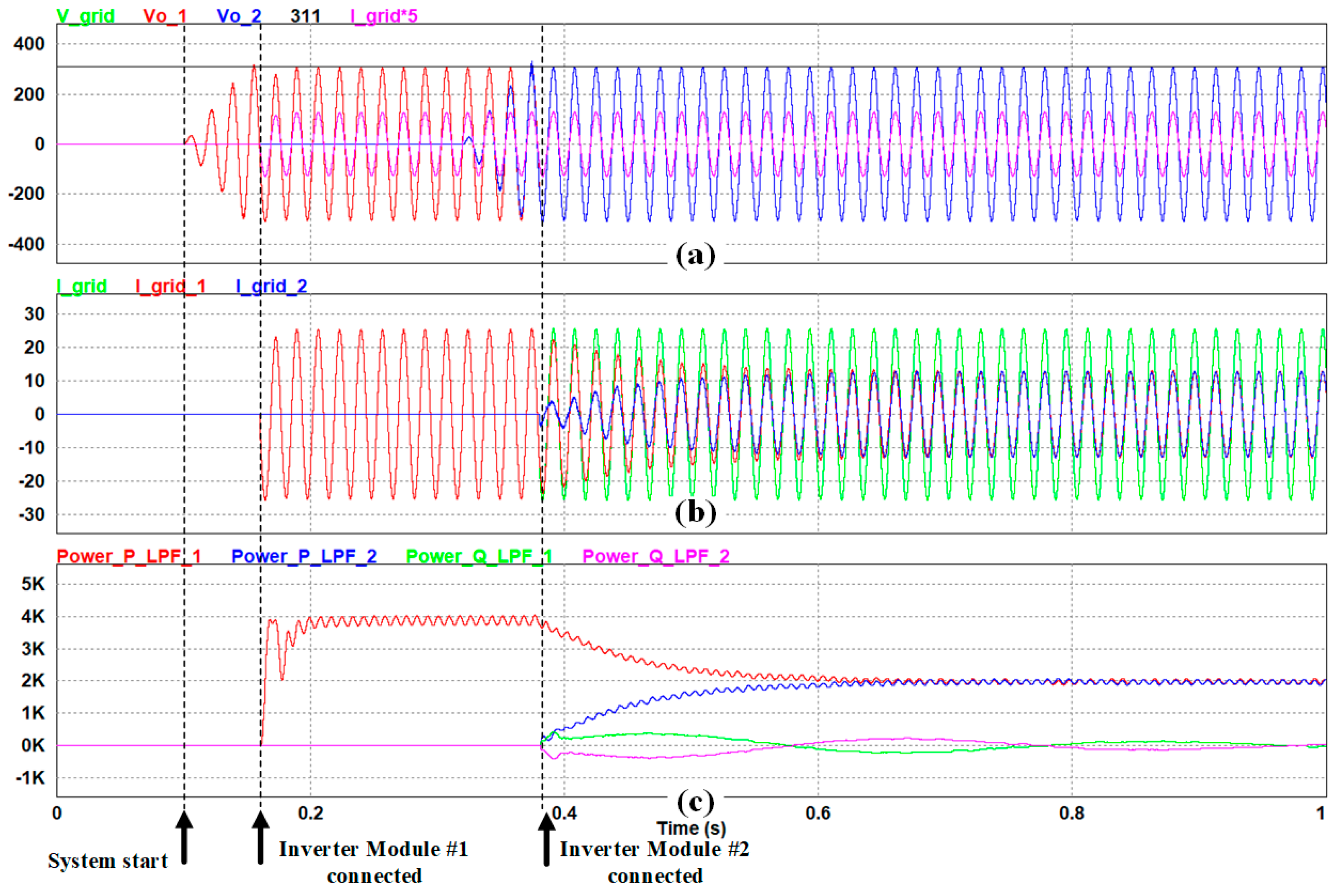Screen dimensions: 1339x896
Task: Click the 0.6 time axis tick label
Action: (x=818, y=813)
